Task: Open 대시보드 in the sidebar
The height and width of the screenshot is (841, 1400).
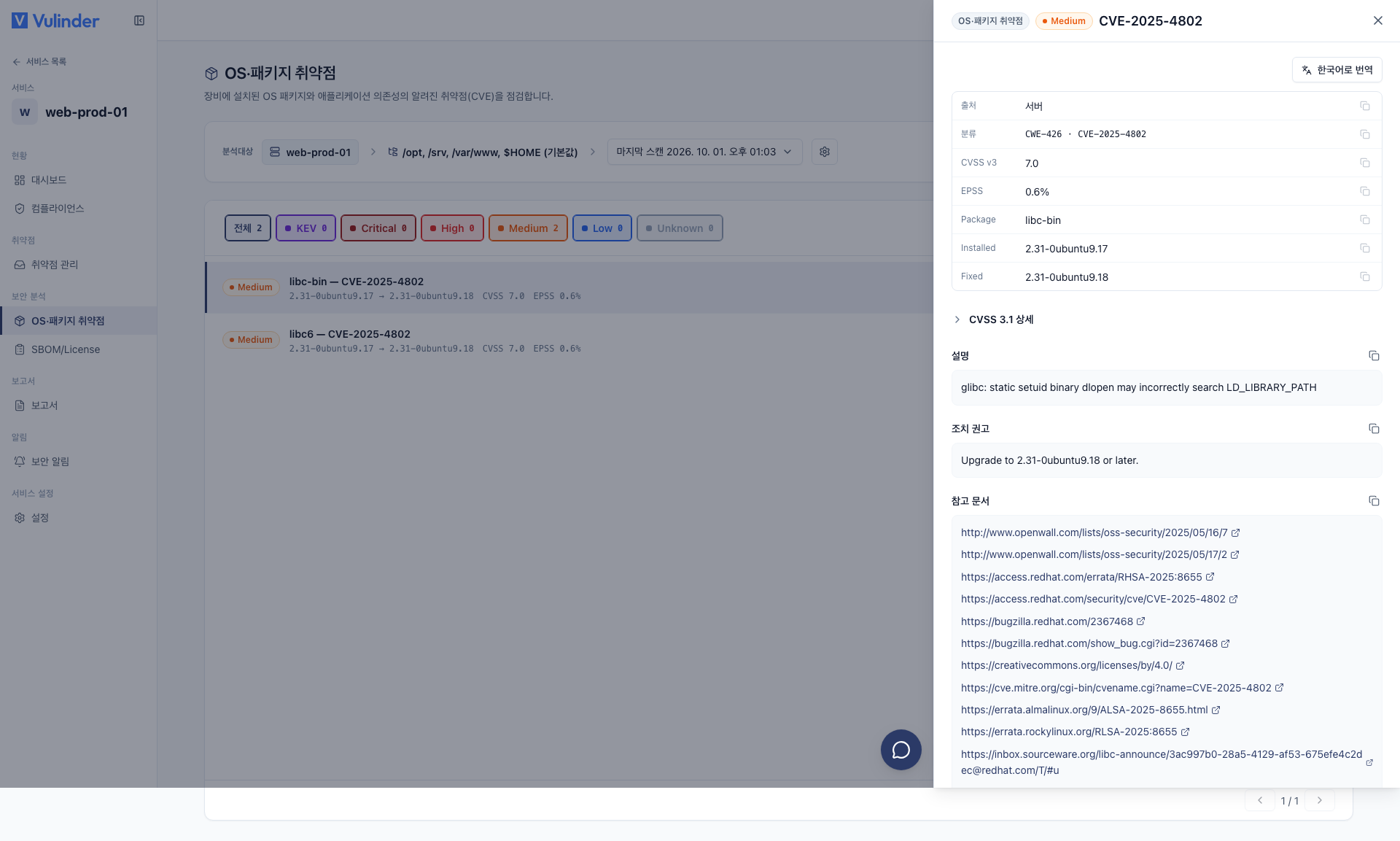Action: [x=78, y=180]
